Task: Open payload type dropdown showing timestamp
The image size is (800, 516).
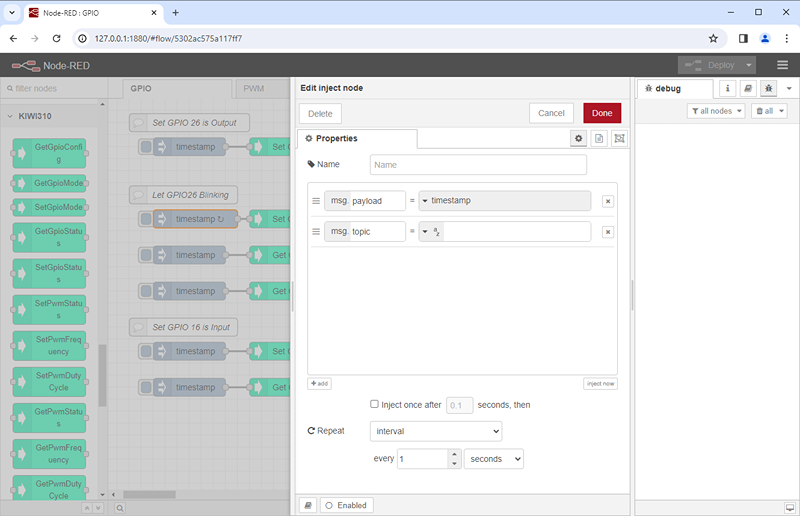Action: point(505,201)
